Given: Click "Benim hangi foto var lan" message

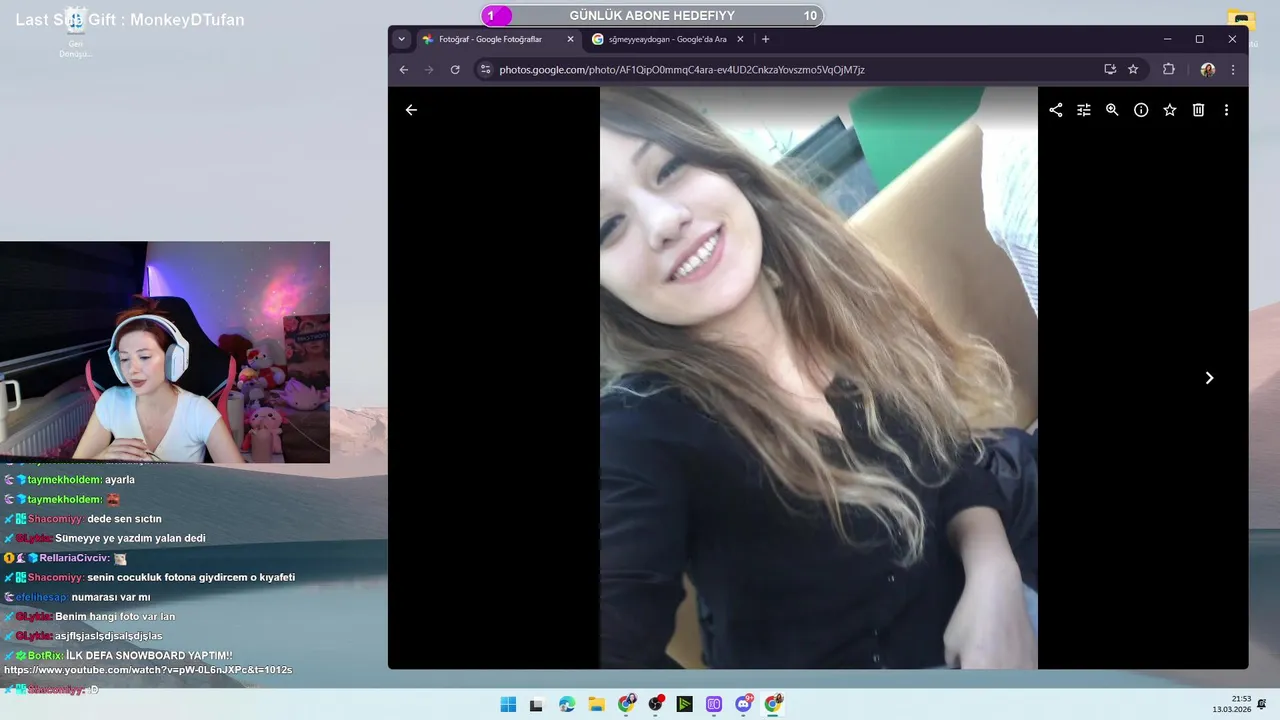Looking at the screenshot, I should click(x=115, y=616).
